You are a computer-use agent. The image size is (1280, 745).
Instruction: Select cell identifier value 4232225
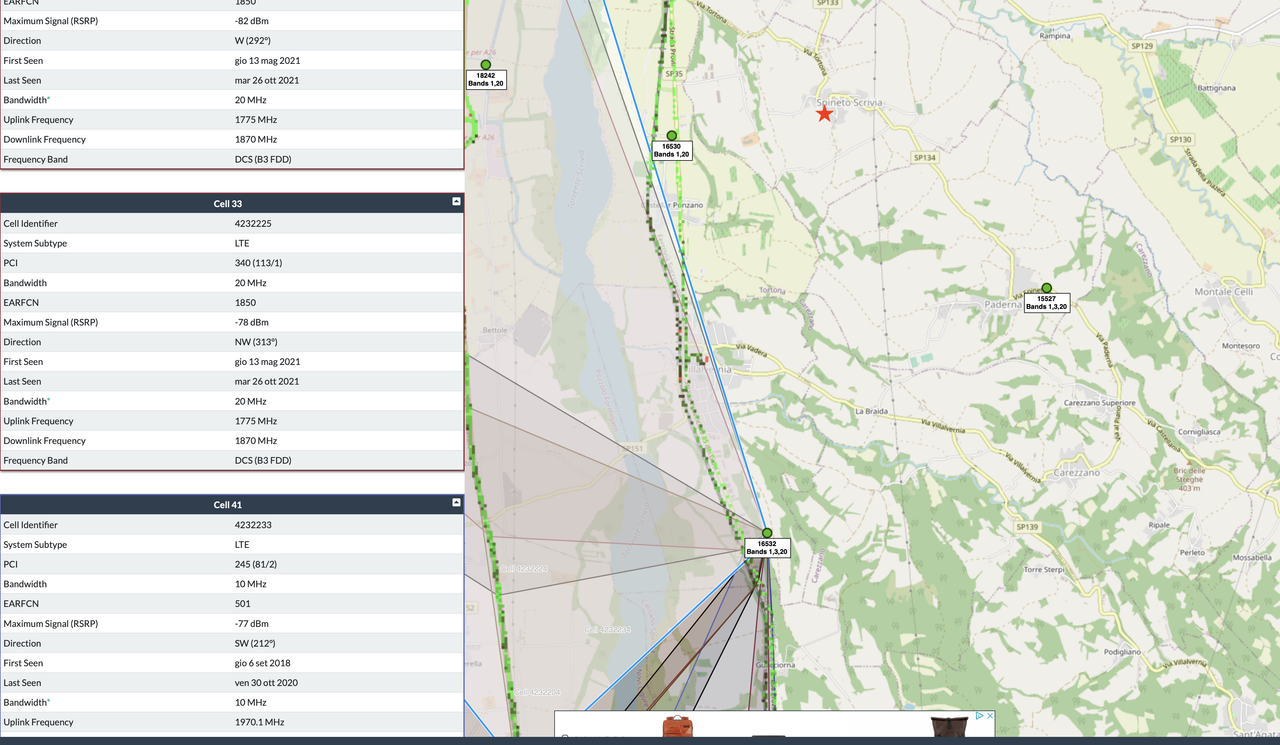click(253, 224)
